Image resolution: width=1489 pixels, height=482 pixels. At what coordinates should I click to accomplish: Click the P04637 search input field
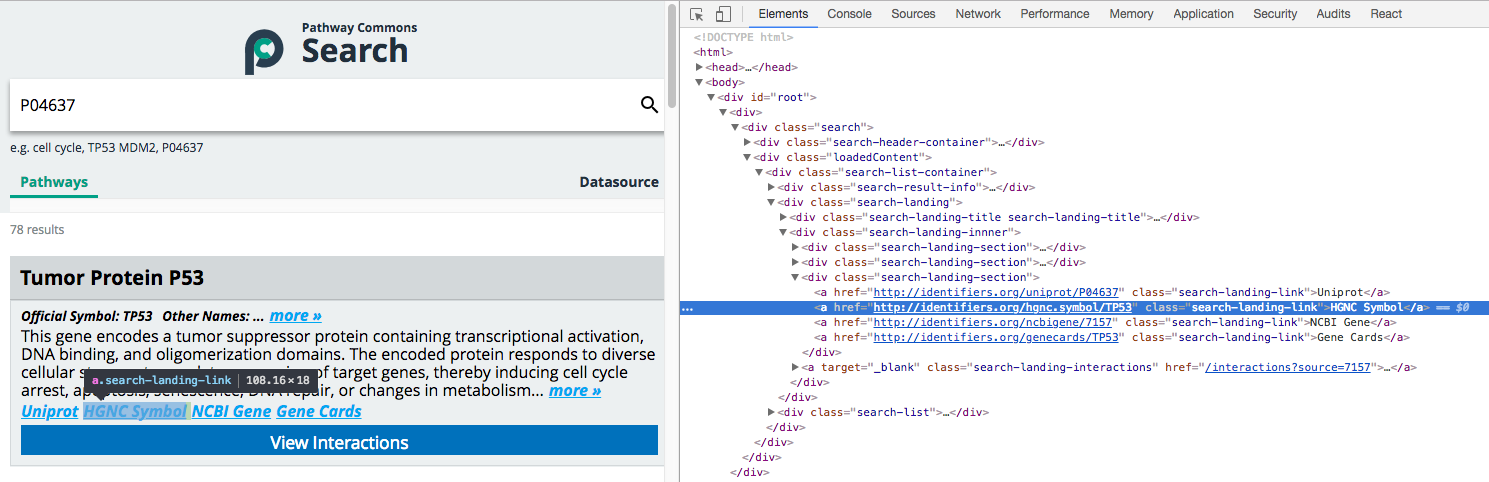(x=320, y=105)
